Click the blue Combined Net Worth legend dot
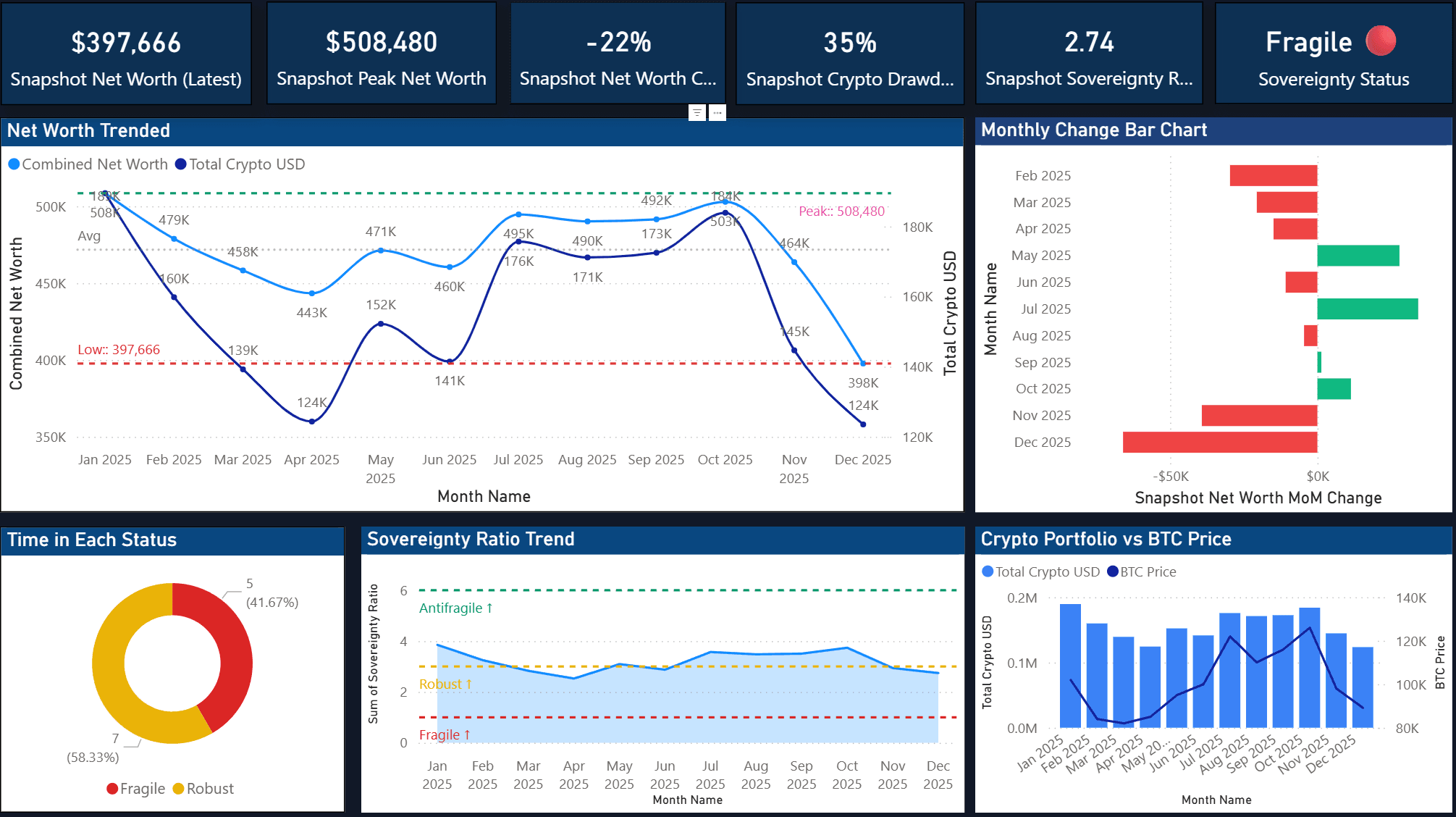The width and height of the screenshot is (1456, 817). 13,164
